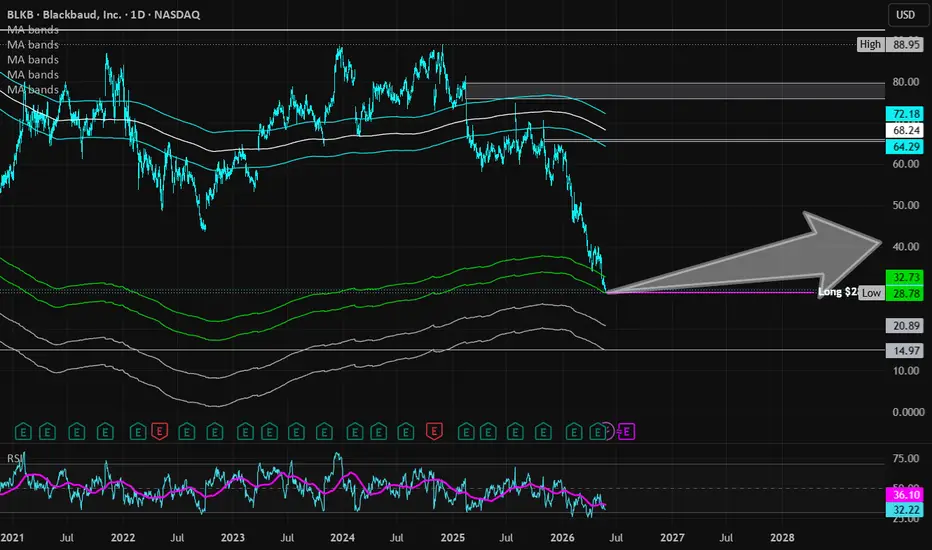Screen dimensions: 932x550
Task: Click the BLKB Blackbaud, Inc. symbol title
Action: click(x=103, y=14)
